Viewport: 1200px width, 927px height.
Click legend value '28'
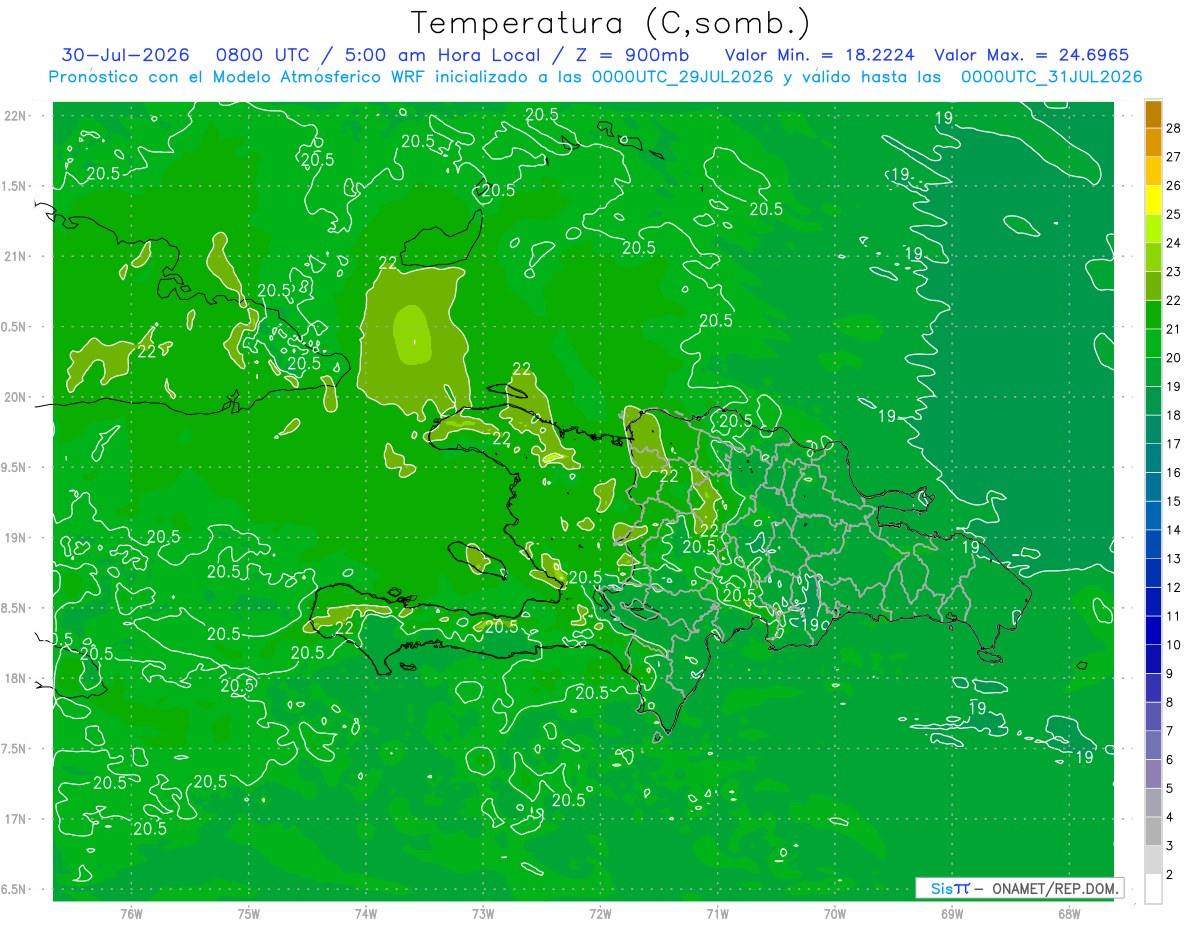pyautogui.click(x=1174, y=128)
